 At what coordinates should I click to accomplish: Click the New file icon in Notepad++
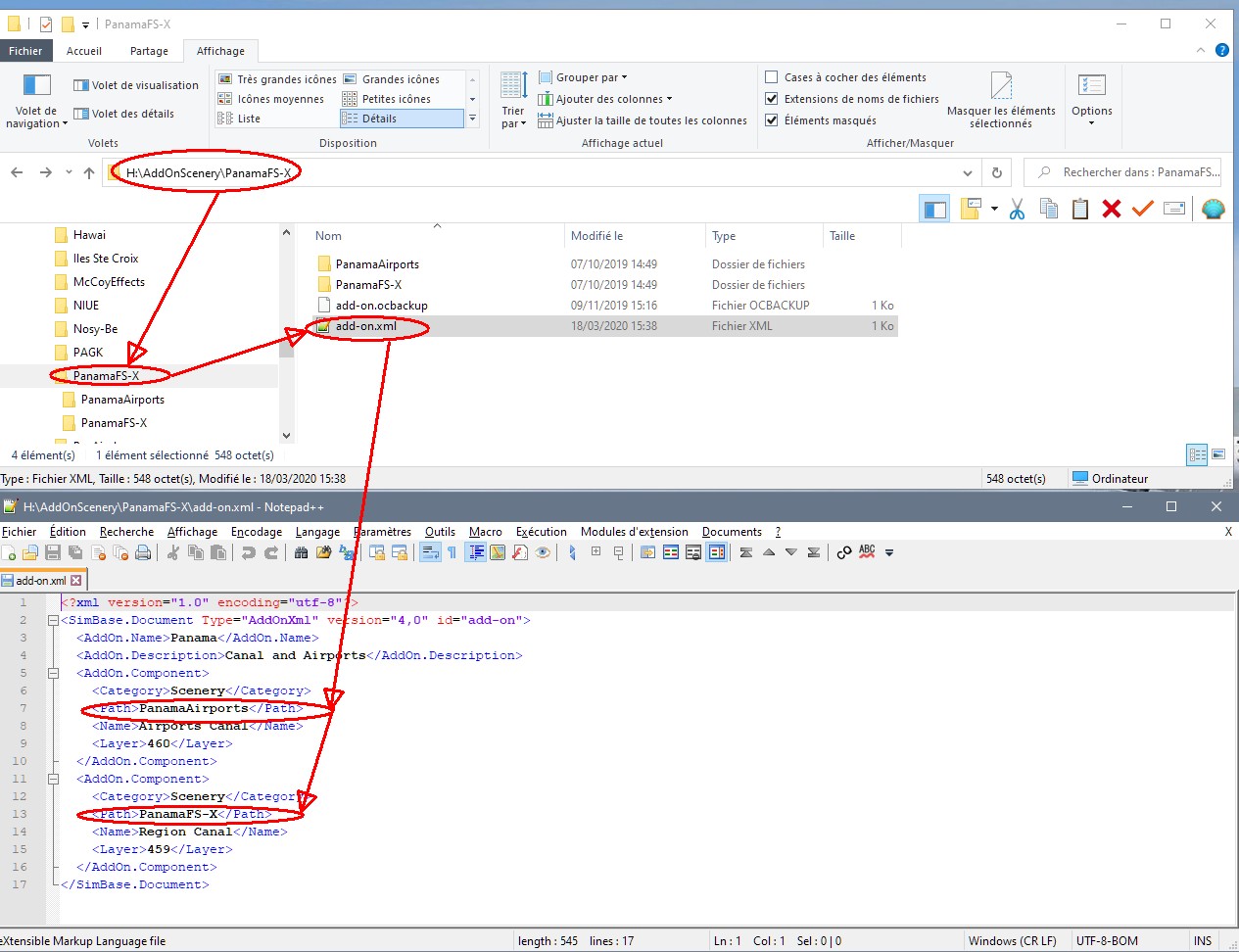(10, 553)
